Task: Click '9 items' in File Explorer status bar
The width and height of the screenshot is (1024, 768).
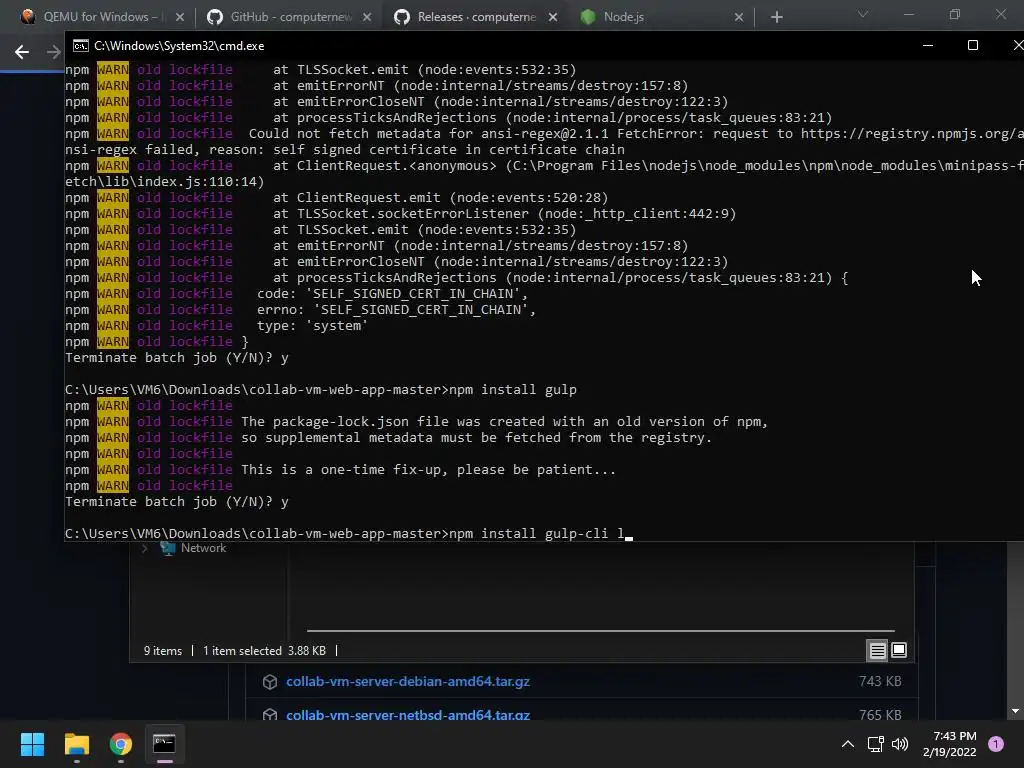Action: (163, 650)
